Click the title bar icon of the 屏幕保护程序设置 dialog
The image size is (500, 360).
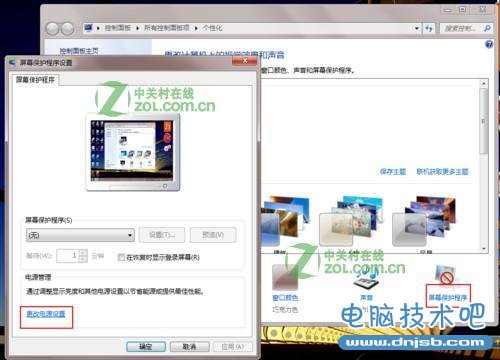[13, 63]
